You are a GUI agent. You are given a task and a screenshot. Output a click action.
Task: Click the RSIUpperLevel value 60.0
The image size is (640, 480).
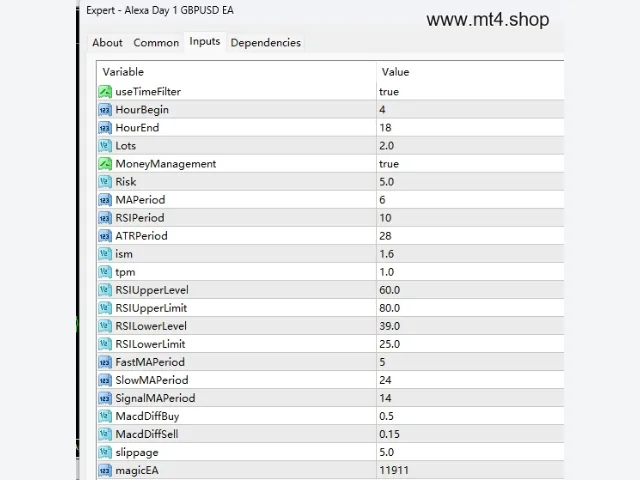[x=389, y=290]
